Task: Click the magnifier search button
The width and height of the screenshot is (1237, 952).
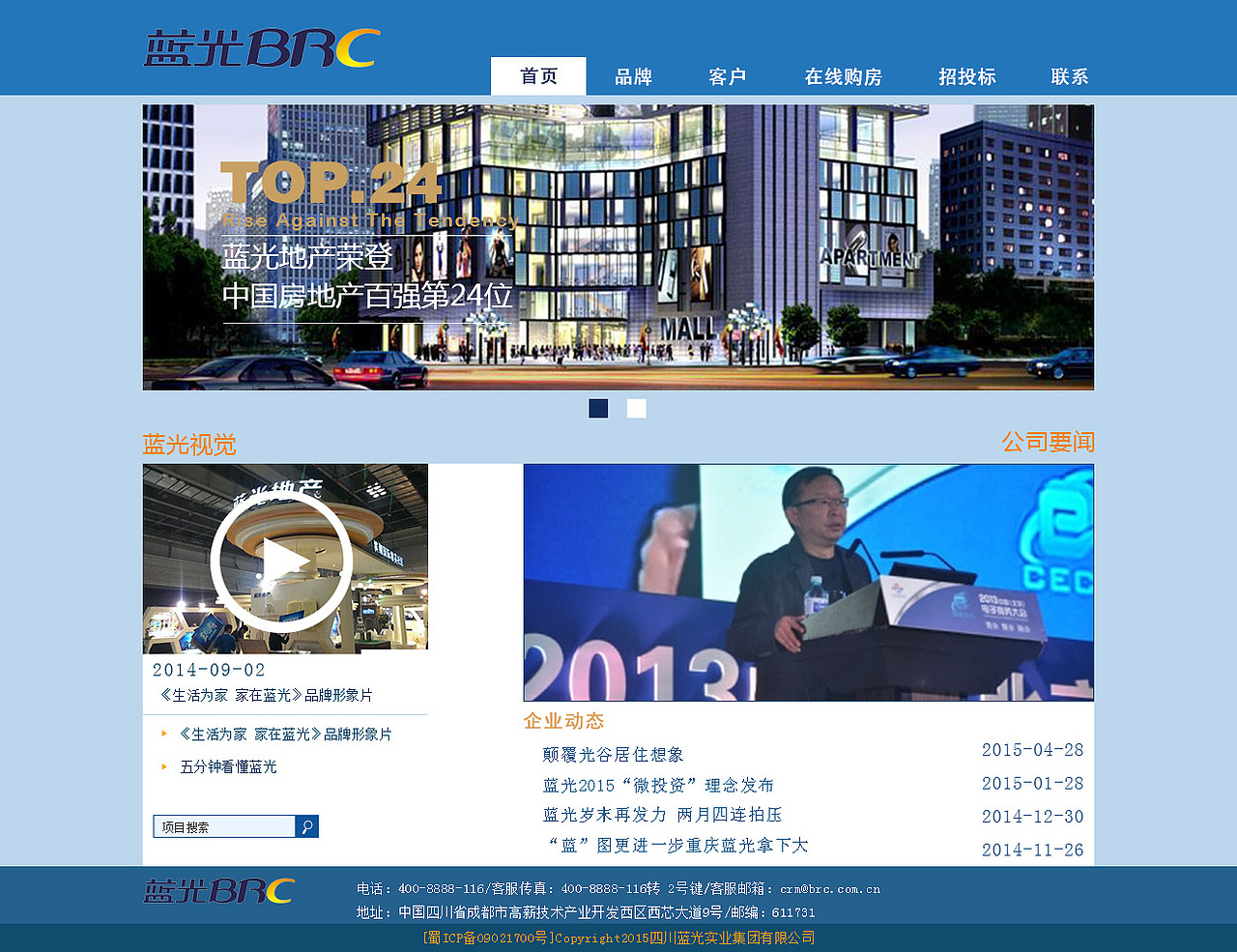Action: [307, 826]
